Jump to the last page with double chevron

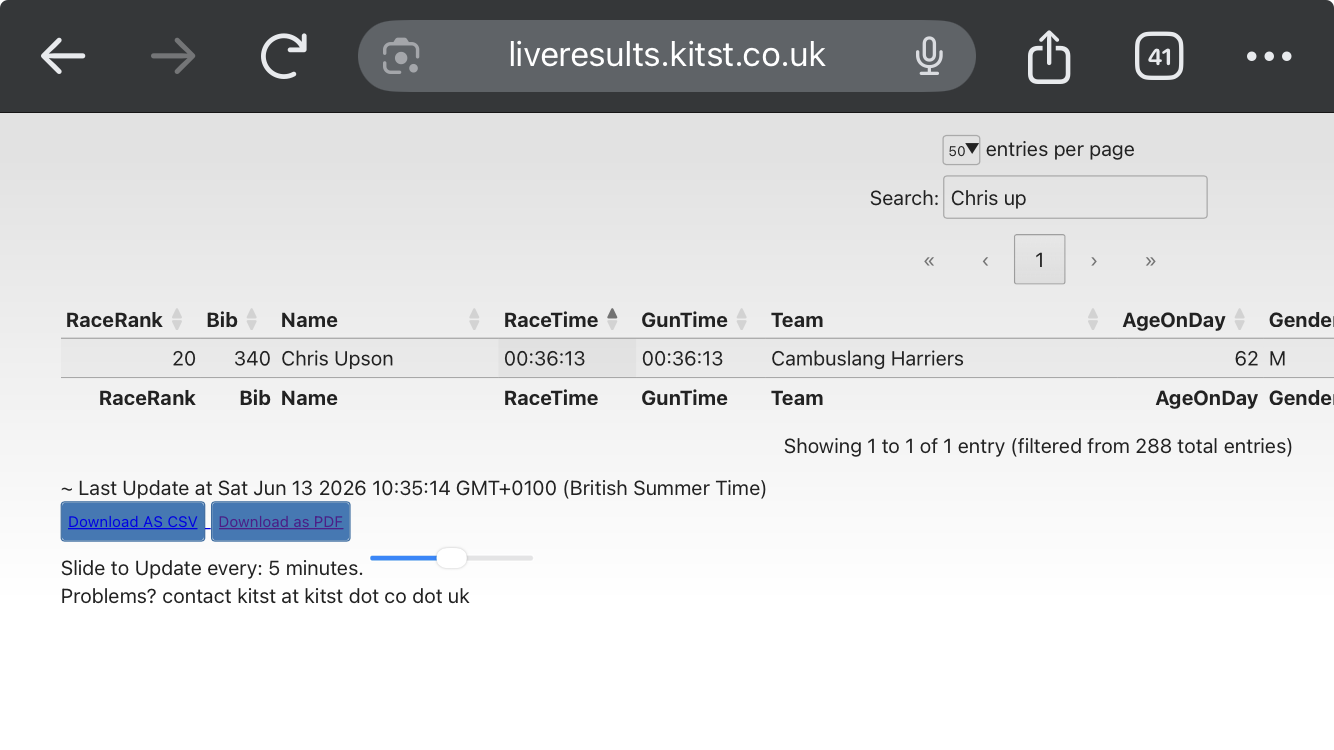coord(1150,261)
